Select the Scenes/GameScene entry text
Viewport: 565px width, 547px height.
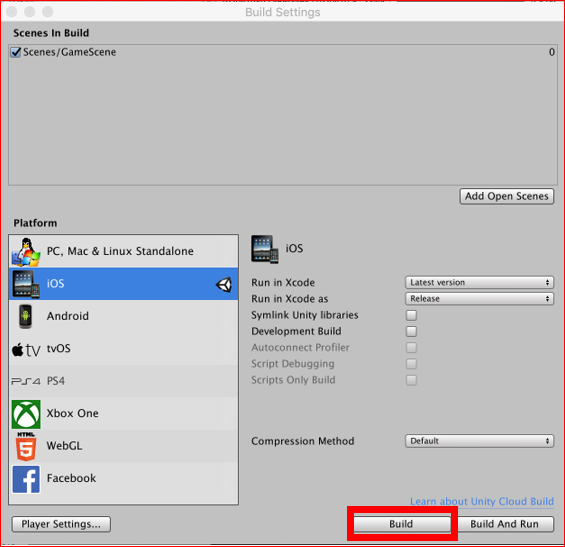tap(70, 52)
